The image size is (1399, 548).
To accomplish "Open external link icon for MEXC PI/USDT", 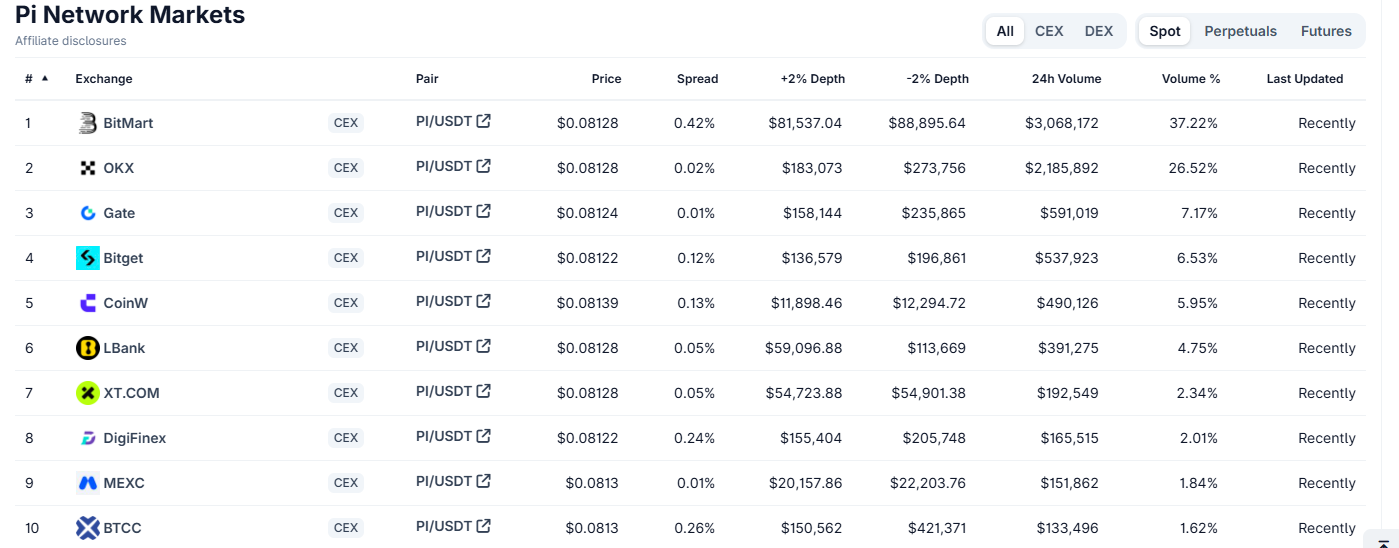I will coord(484,481).
